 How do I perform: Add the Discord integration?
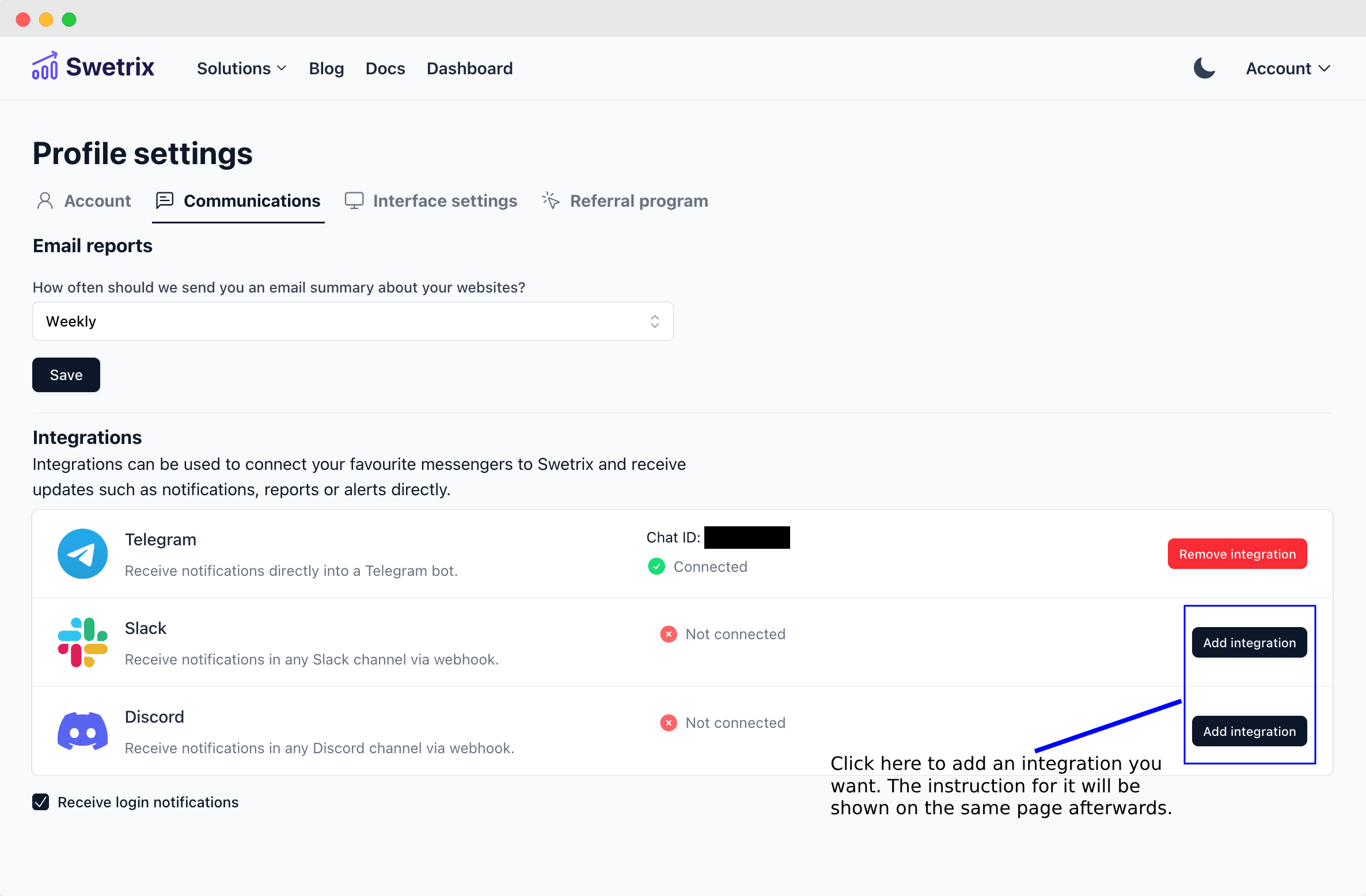[1249, 731]
